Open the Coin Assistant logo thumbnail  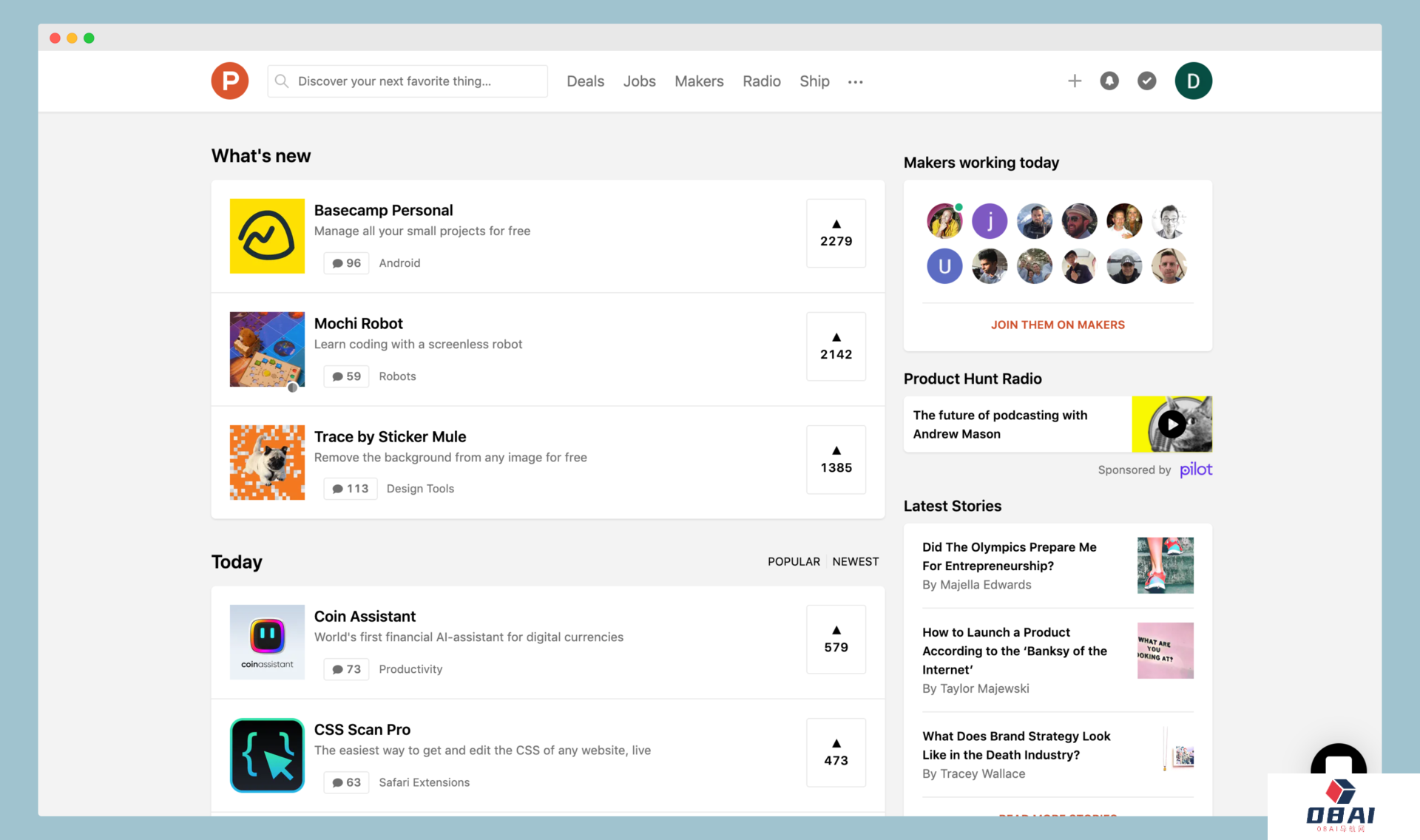pos(267,642)
